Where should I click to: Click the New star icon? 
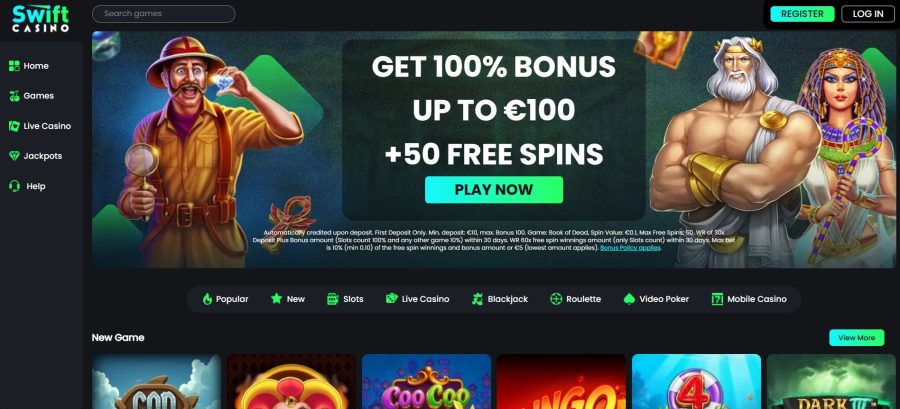(276, 299)
